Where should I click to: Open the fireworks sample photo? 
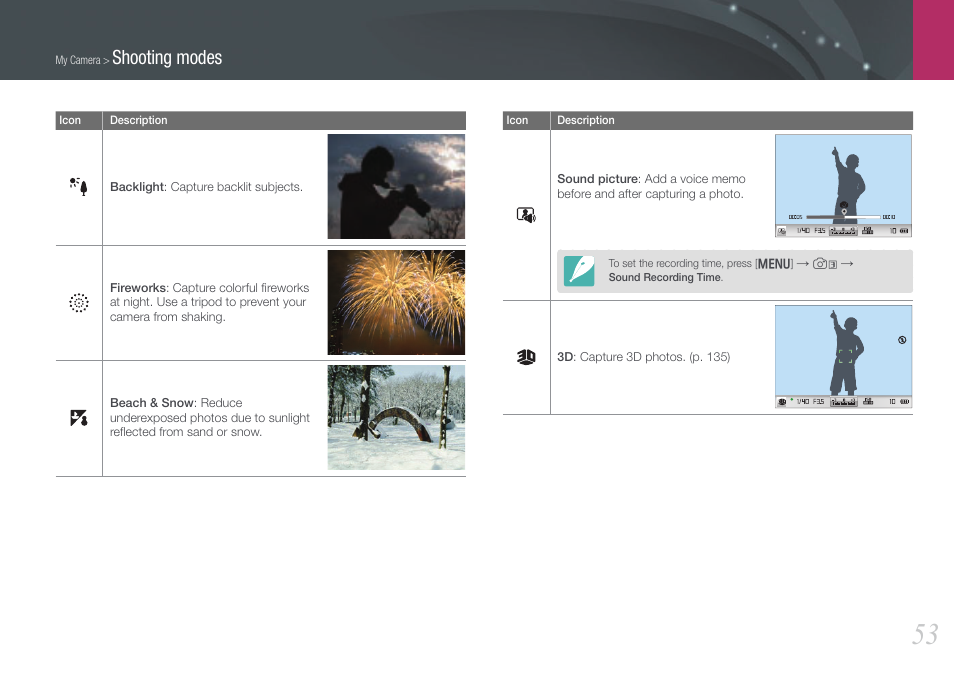pyautogui.click(x=396, y=302)
